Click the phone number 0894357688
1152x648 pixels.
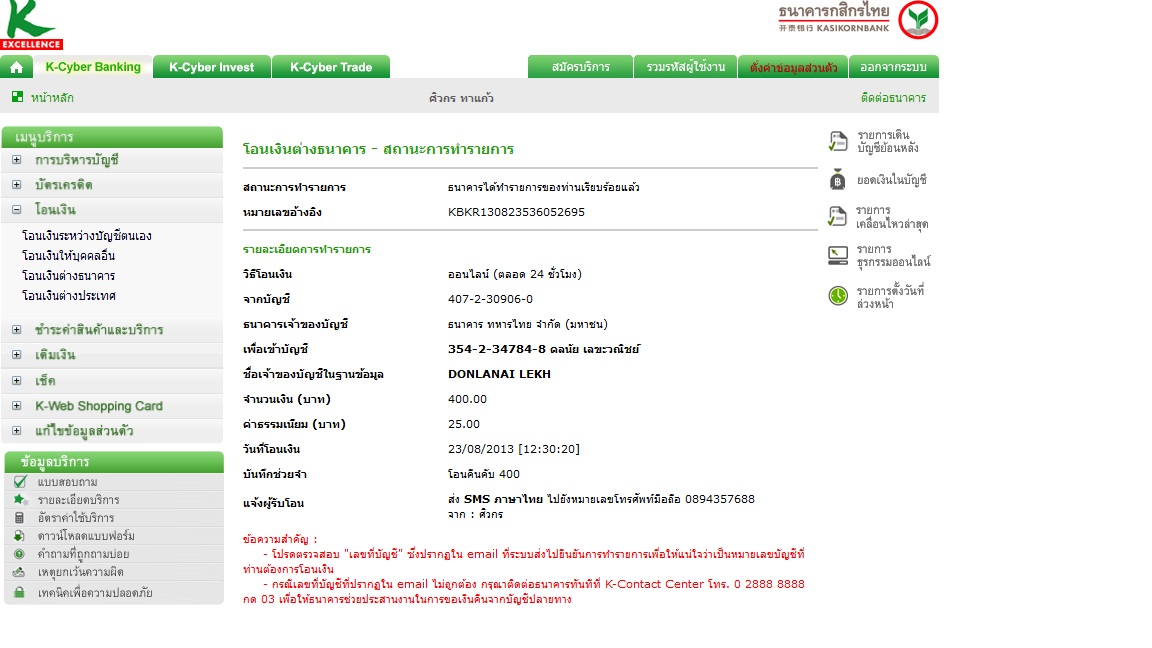point(720,499)
